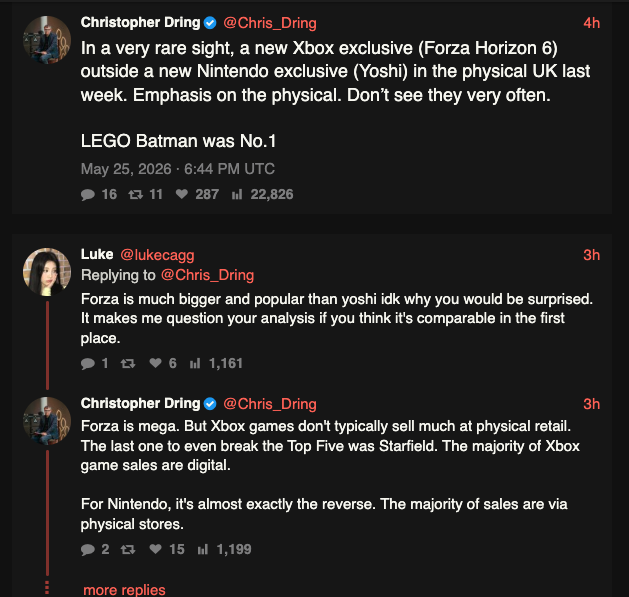Click the 4h timestamp on the main tweet
Screen dimensions: 629x597
coord(592,23)
